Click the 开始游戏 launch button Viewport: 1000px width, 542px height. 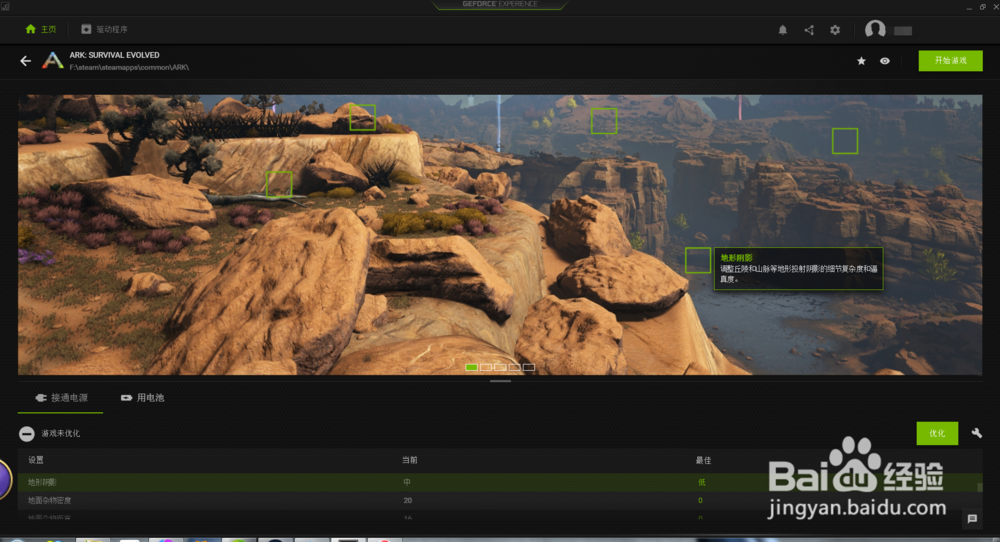950,61
